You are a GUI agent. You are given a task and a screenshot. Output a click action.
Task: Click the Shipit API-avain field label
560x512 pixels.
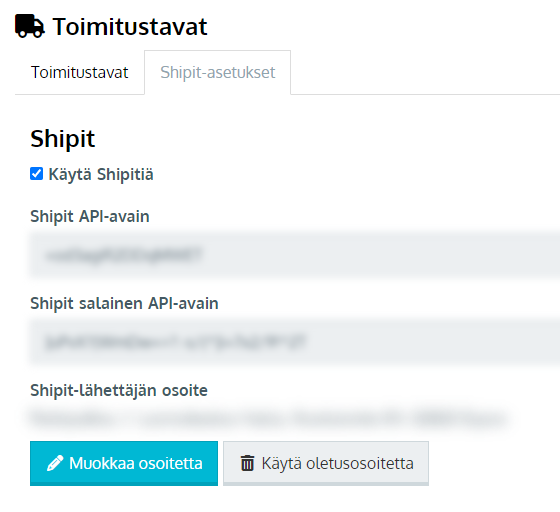coord(90,216)
